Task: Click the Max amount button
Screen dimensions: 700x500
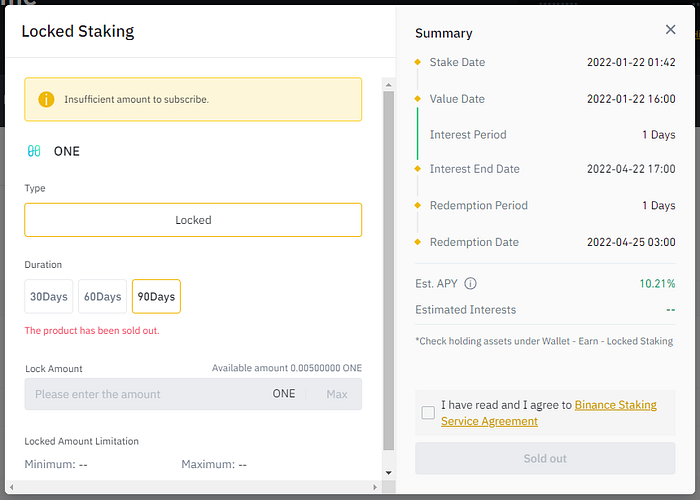Action: point(337,394)
